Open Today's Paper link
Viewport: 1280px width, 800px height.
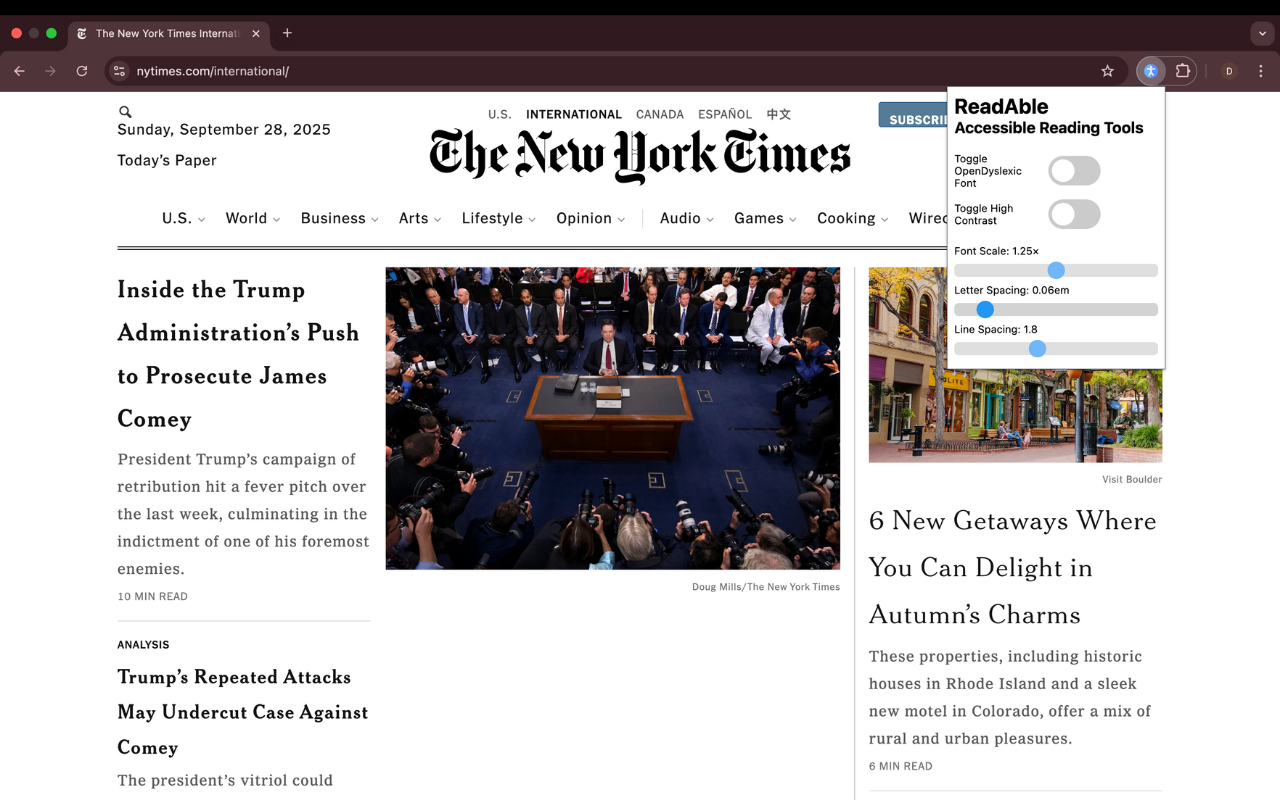coord(167,160)
